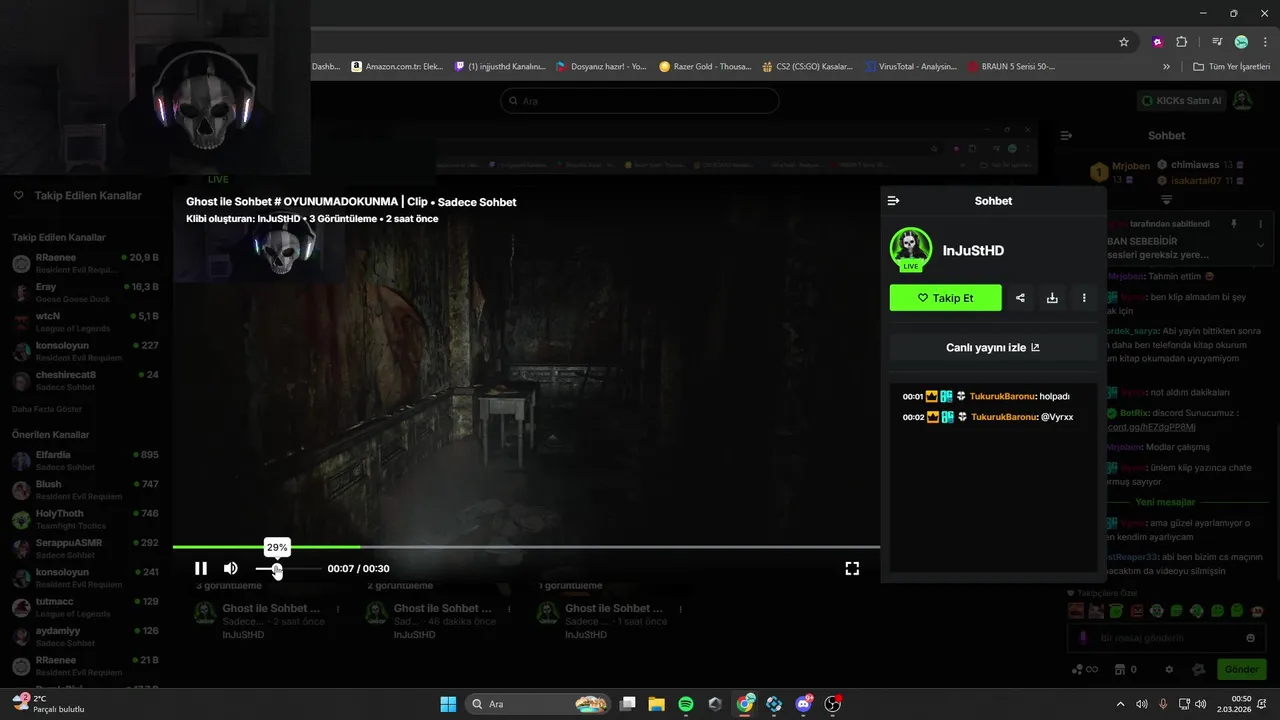Show the hidden bookmarks with the double chevron
The image size is (1280, 720).
pyautogui.click(x=1166, y=67)
